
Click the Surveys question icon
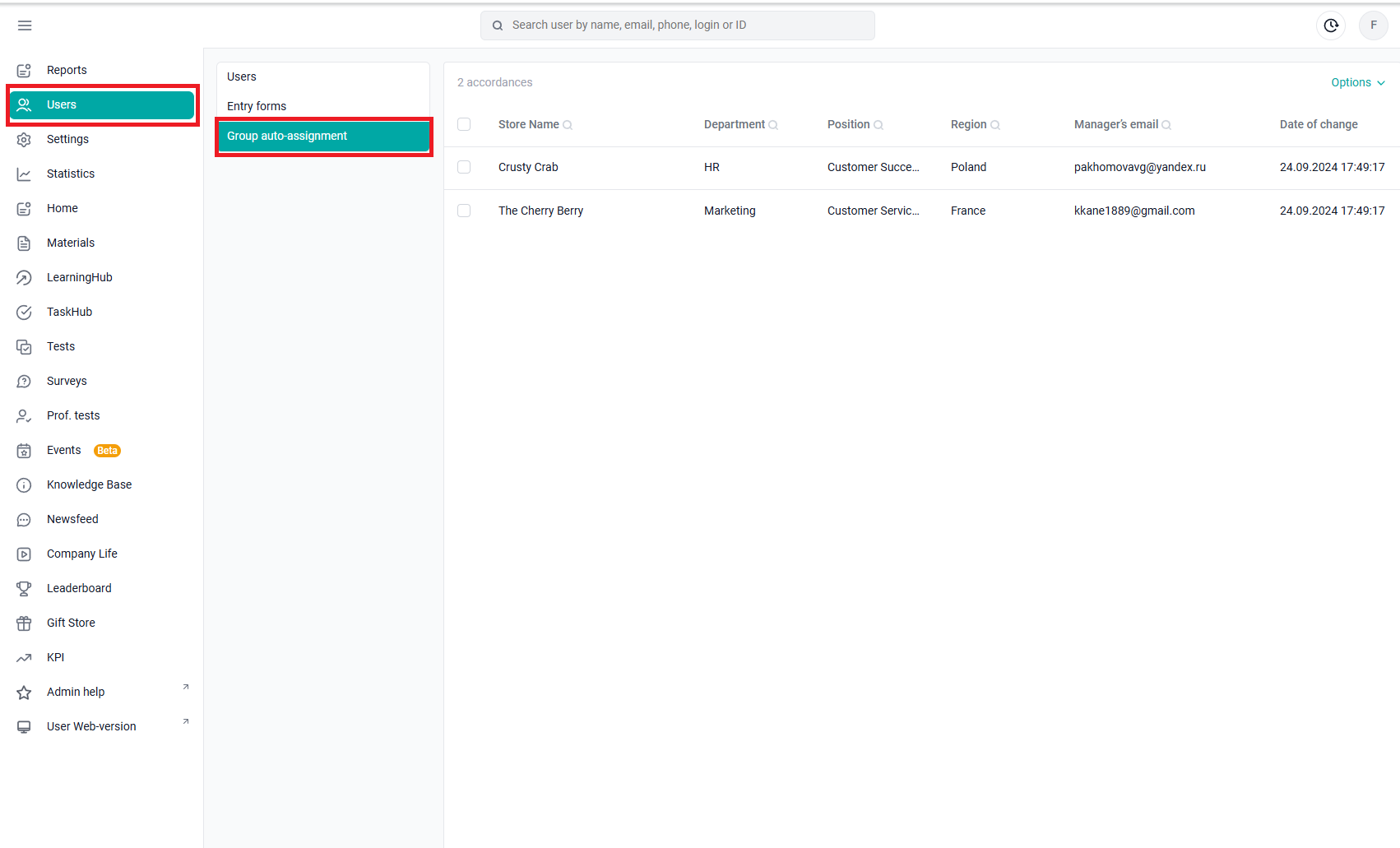click(24, 382)
